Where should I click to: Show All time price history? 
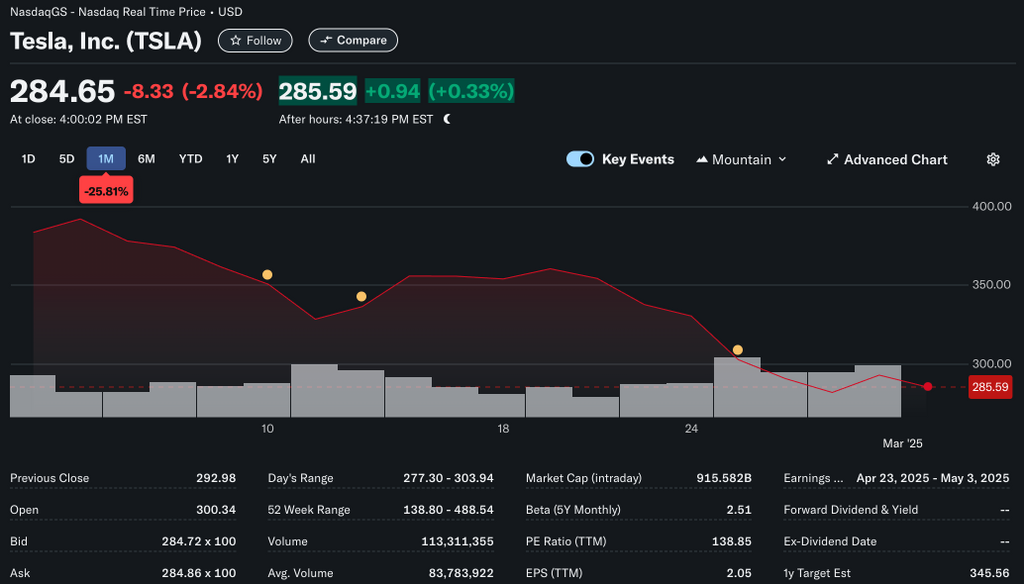[x=308, y=159]
